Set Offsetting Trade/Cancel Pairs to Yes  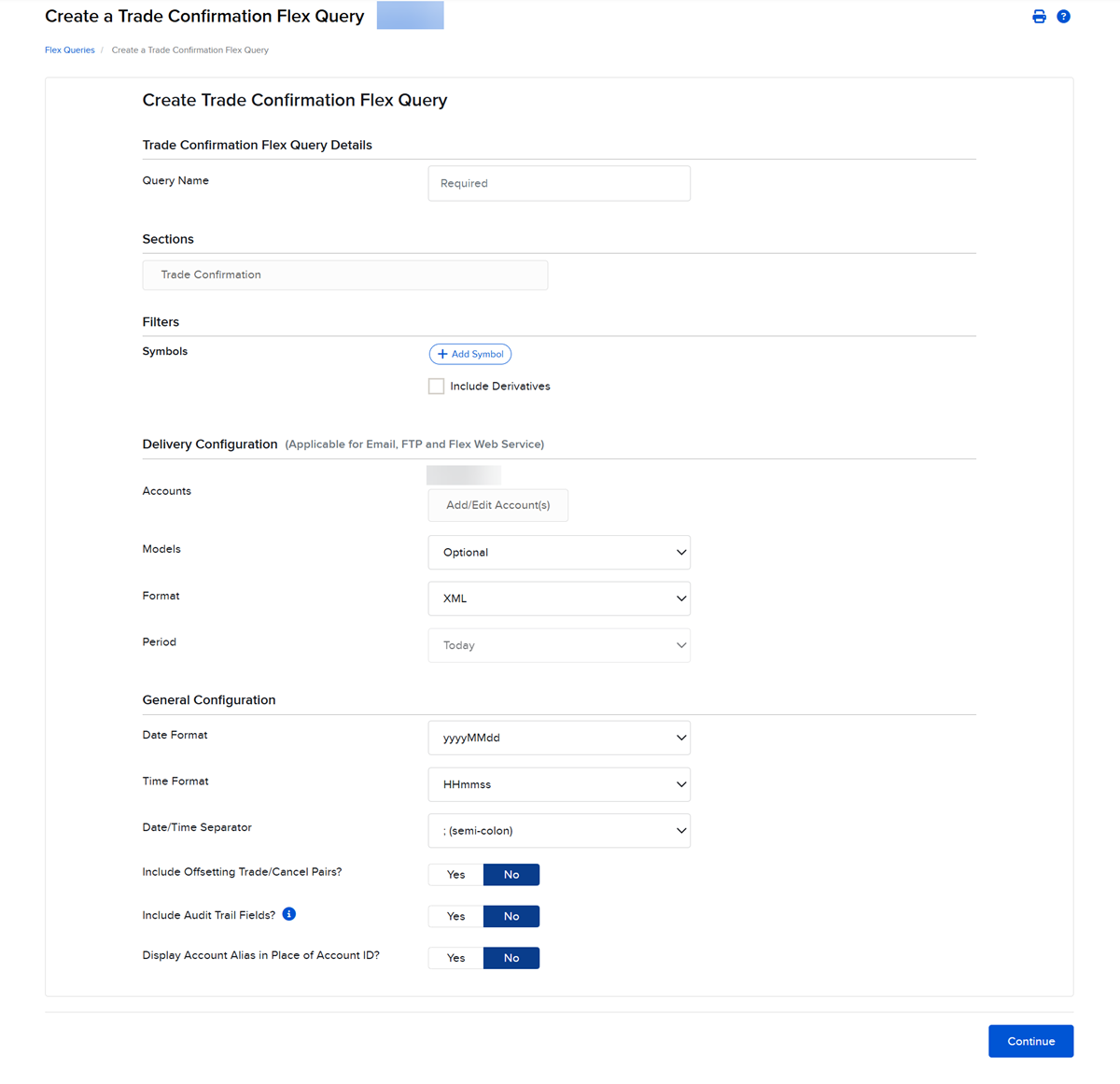(x=455, y=875)
